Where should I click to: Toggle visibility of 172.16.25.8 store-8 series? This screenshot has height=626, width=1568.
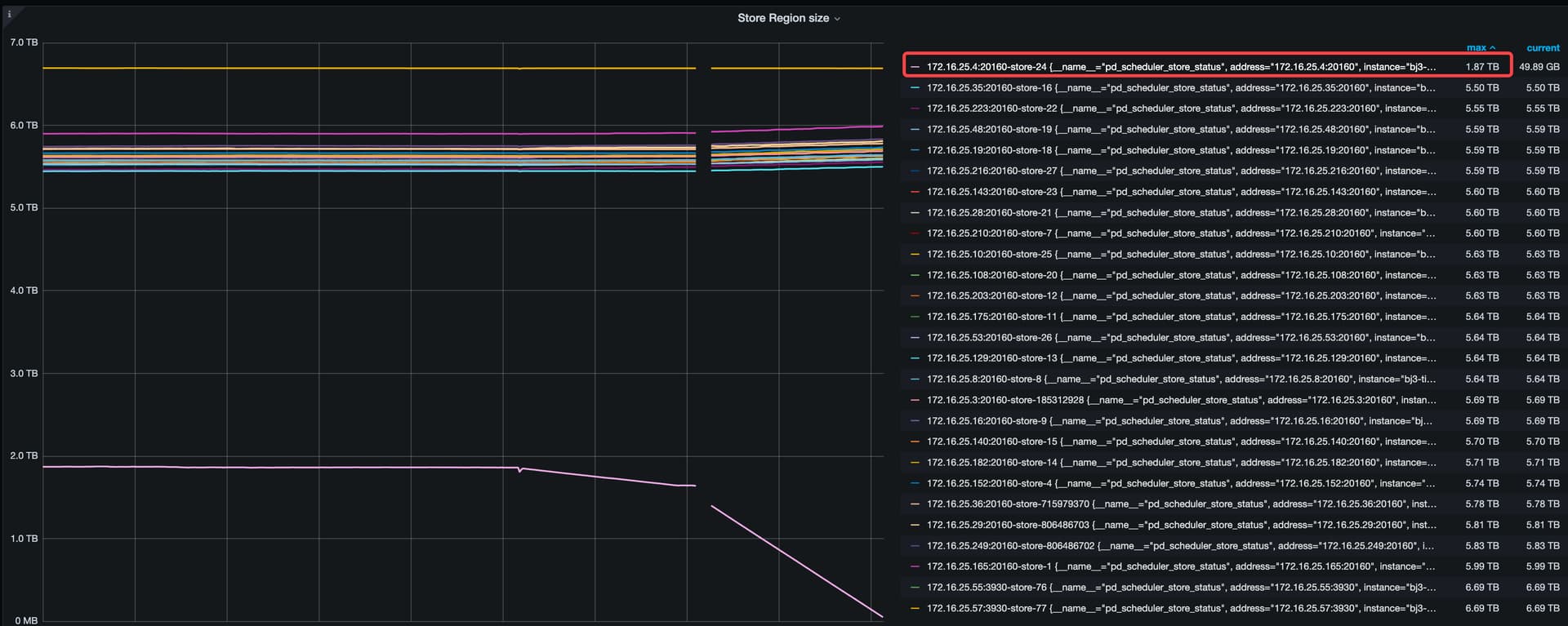[1180, 380]
